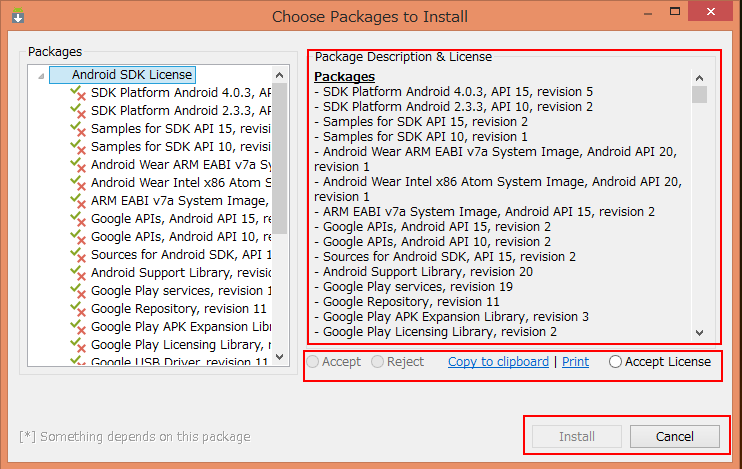Select the Accept radio button
The width and height of the screenshot is (742, 469).
click(x=312, y=362)
